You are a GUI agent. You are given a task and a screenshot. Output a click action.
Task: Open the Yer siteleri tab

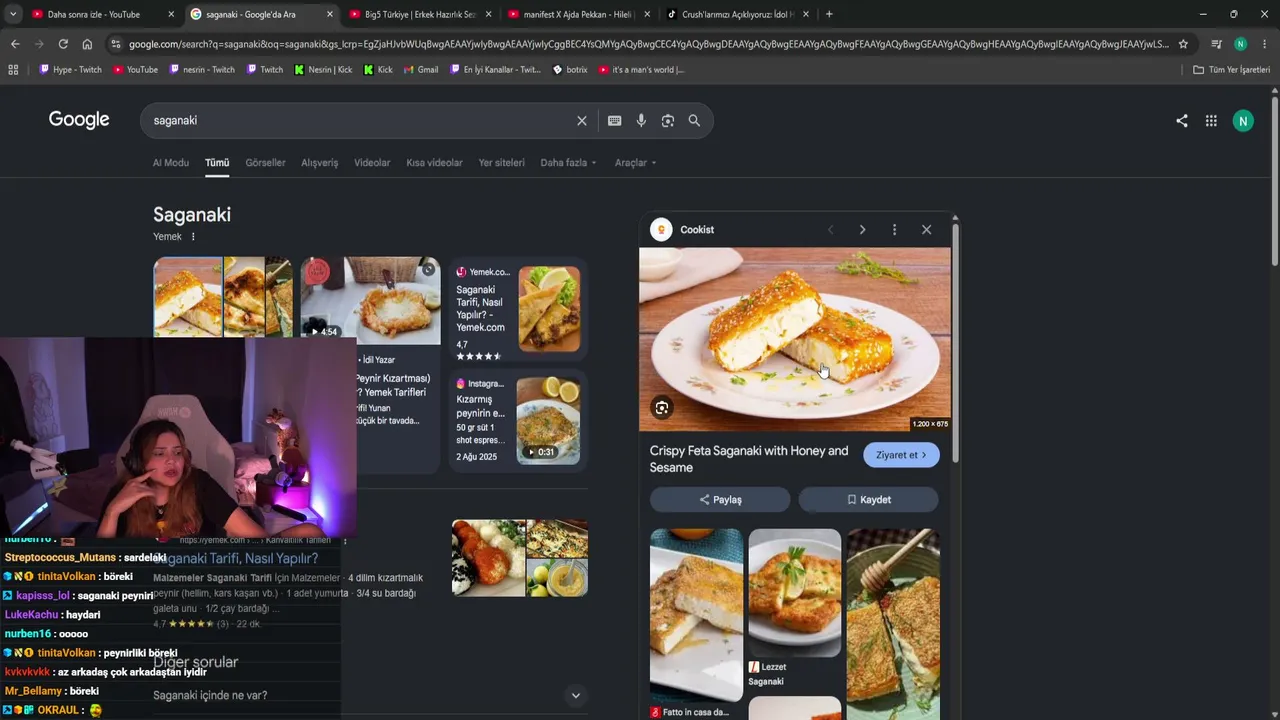501,163
